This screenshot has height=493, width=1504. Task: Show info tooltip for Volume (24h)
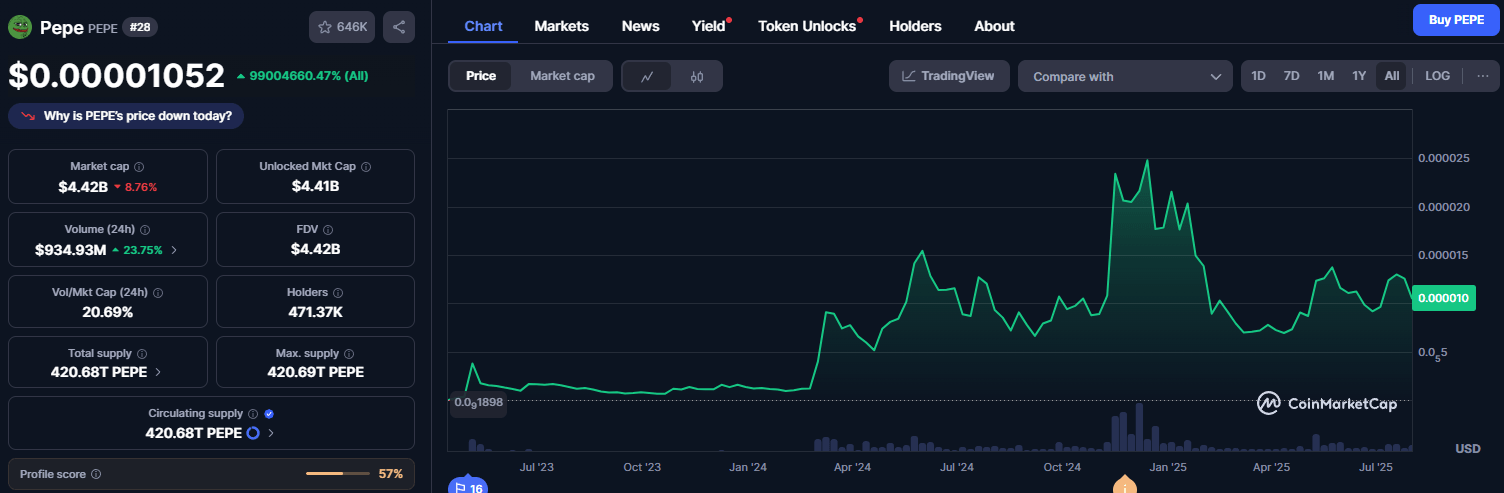point(145,230)
